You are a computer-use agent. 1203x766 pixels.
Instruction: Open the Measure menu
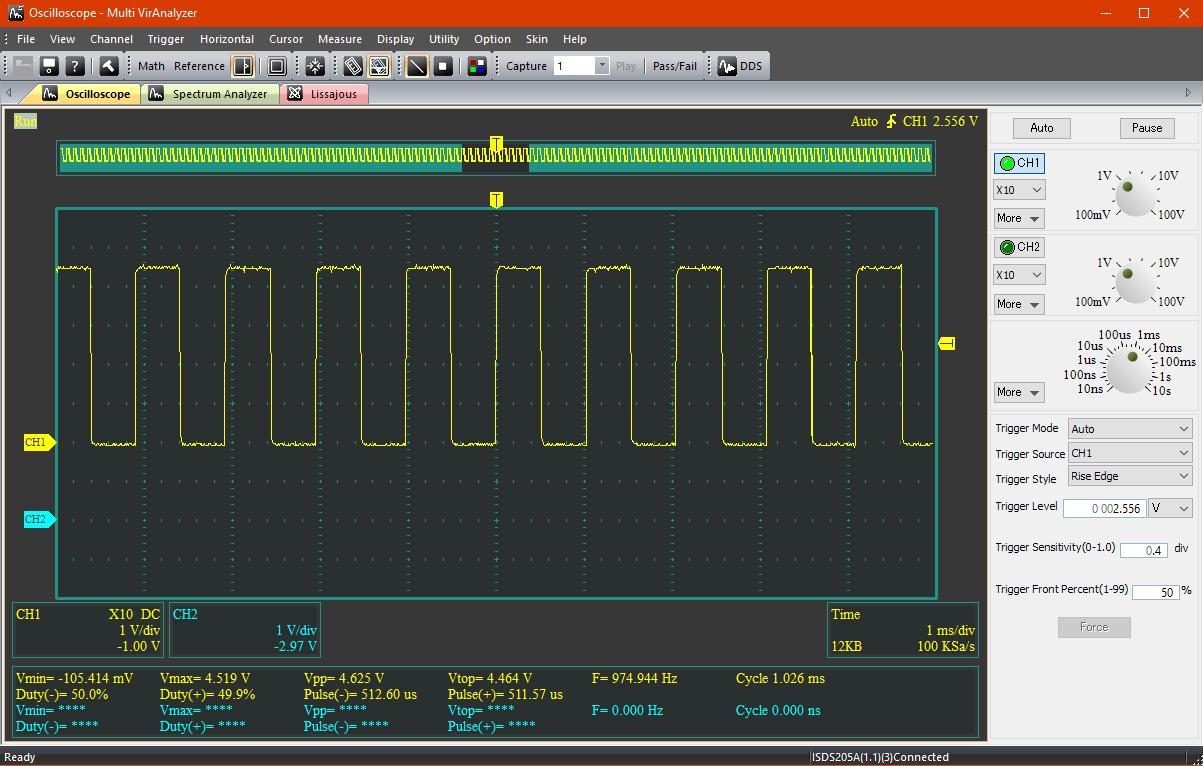click(x=340, y=39)
